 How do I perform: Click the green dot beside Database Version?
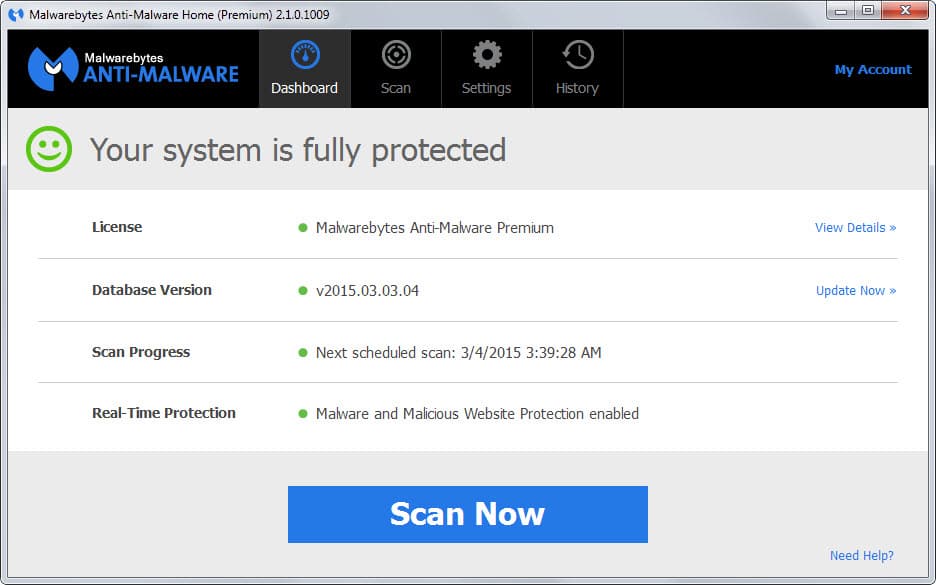pyautogui.click(x=303, y=291)
